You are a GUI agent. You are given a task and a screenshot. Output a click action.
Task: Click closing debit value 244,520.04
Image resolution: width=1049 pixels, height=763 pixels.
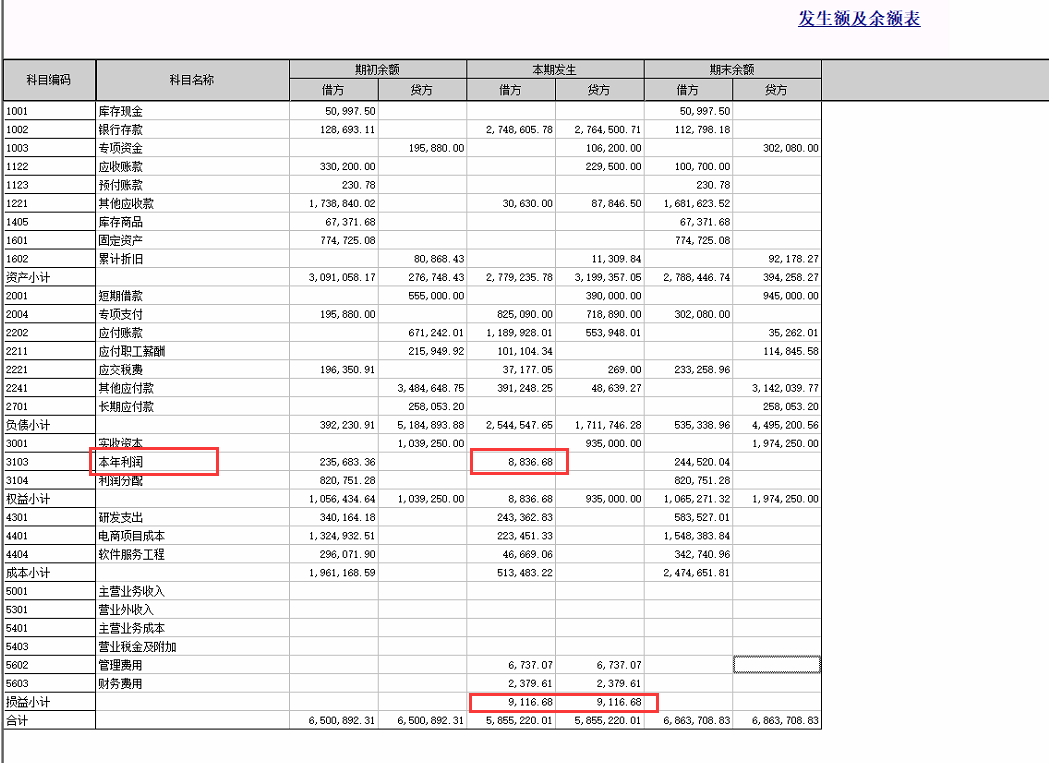click(702, 462)
